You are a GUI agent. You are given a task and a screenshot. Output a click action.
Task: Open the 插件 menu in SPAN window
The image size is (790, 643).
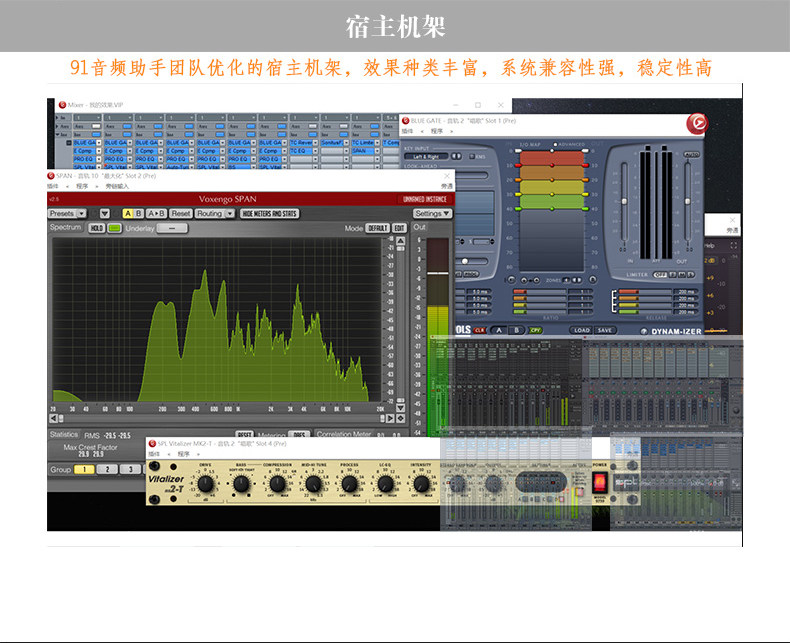pos(53,186)
